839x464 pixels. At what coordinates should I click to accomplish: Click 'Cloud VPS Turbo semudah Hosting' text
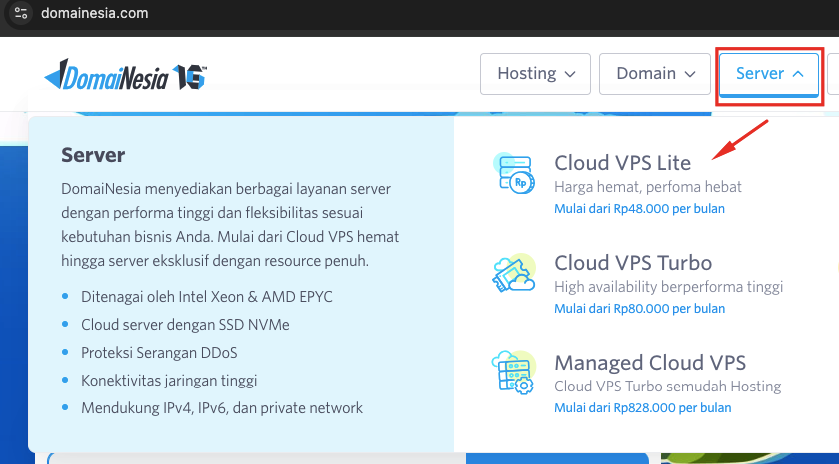pos(668,386)
